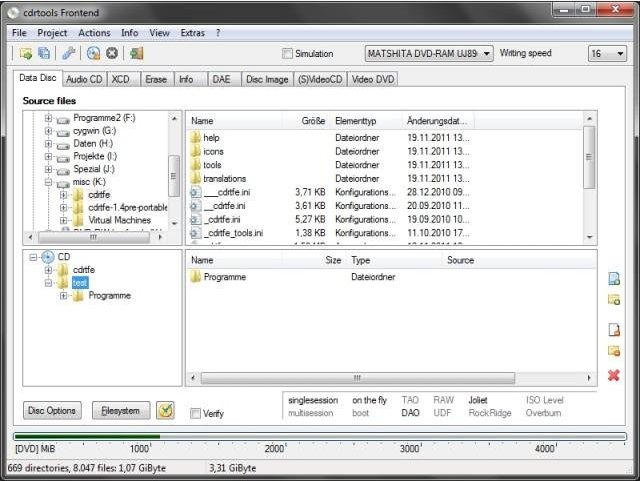This screenshot has height=481, width=640.
Task: Open the Extras menu
Action: 193,33
